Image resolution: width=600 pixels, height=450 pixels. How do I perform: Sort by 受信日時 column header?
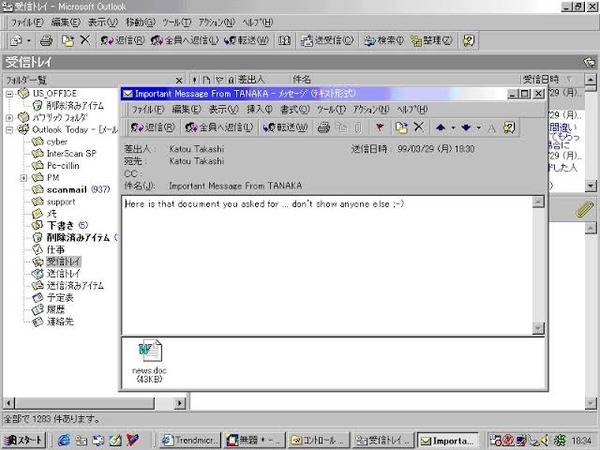540,80
